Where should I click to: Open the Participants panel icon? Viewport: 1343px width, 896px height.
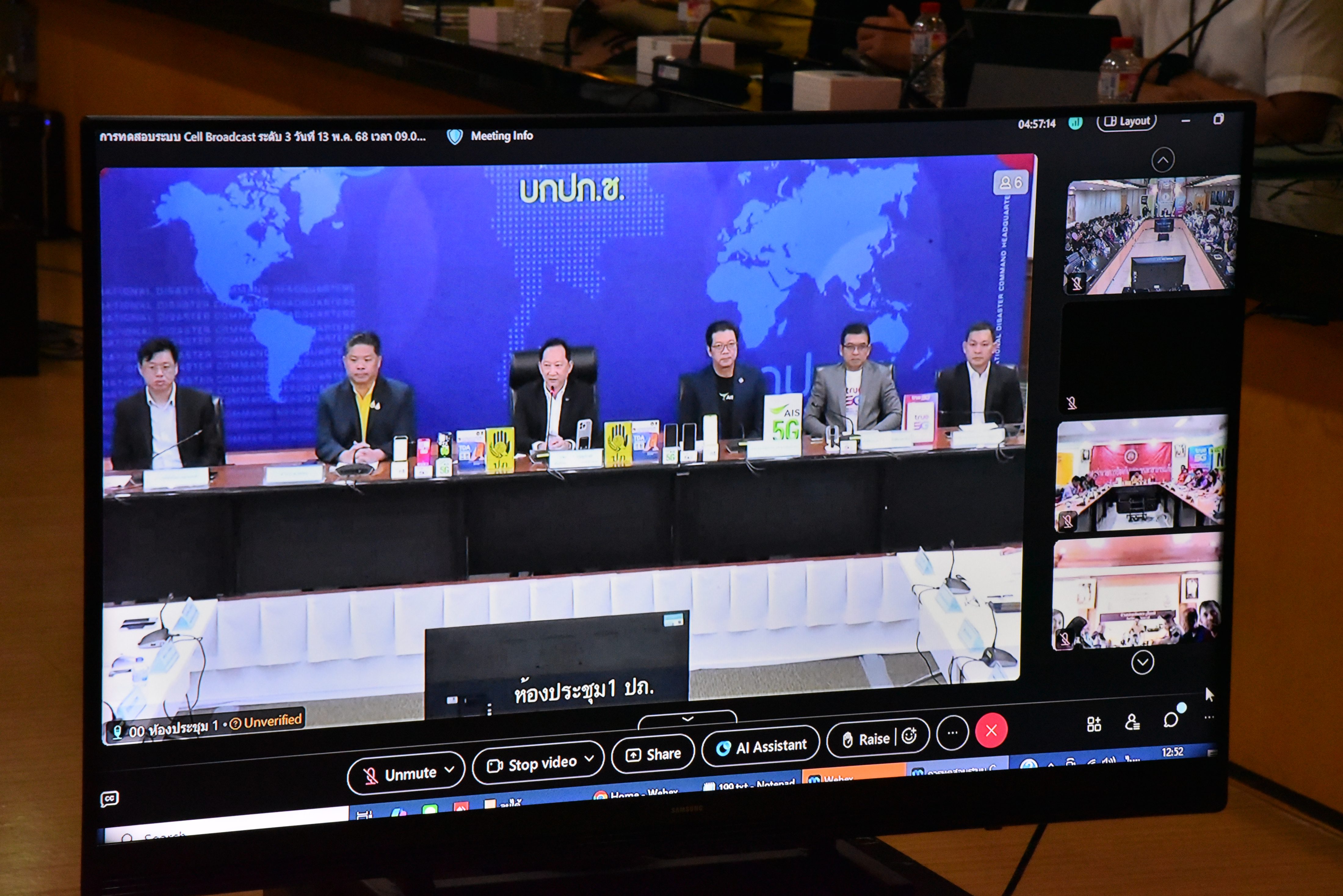(x=1132, y=722)
